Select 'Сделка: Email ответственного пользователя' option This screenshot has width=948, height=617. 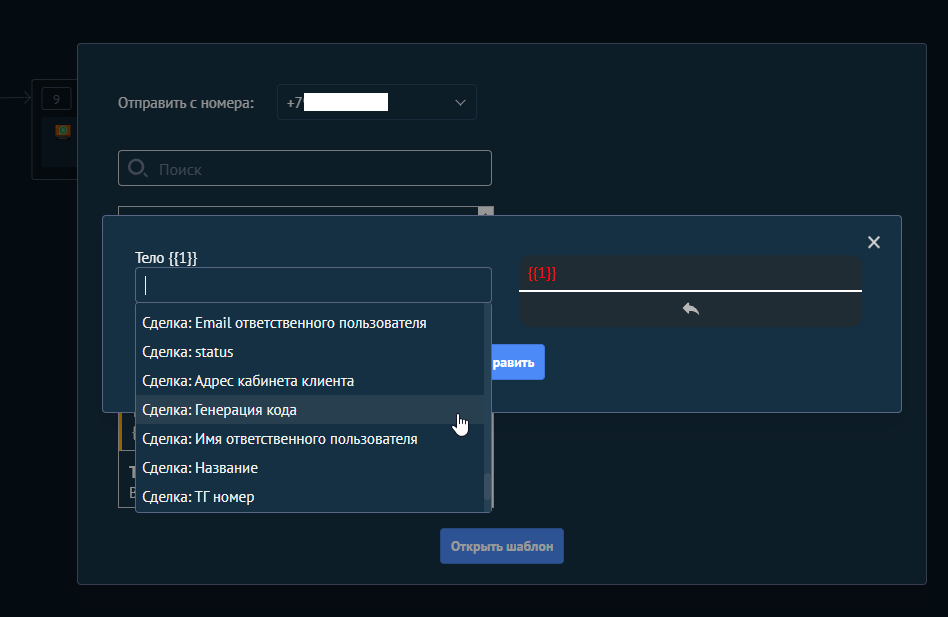pyautogui.click(x=310, y=323)
